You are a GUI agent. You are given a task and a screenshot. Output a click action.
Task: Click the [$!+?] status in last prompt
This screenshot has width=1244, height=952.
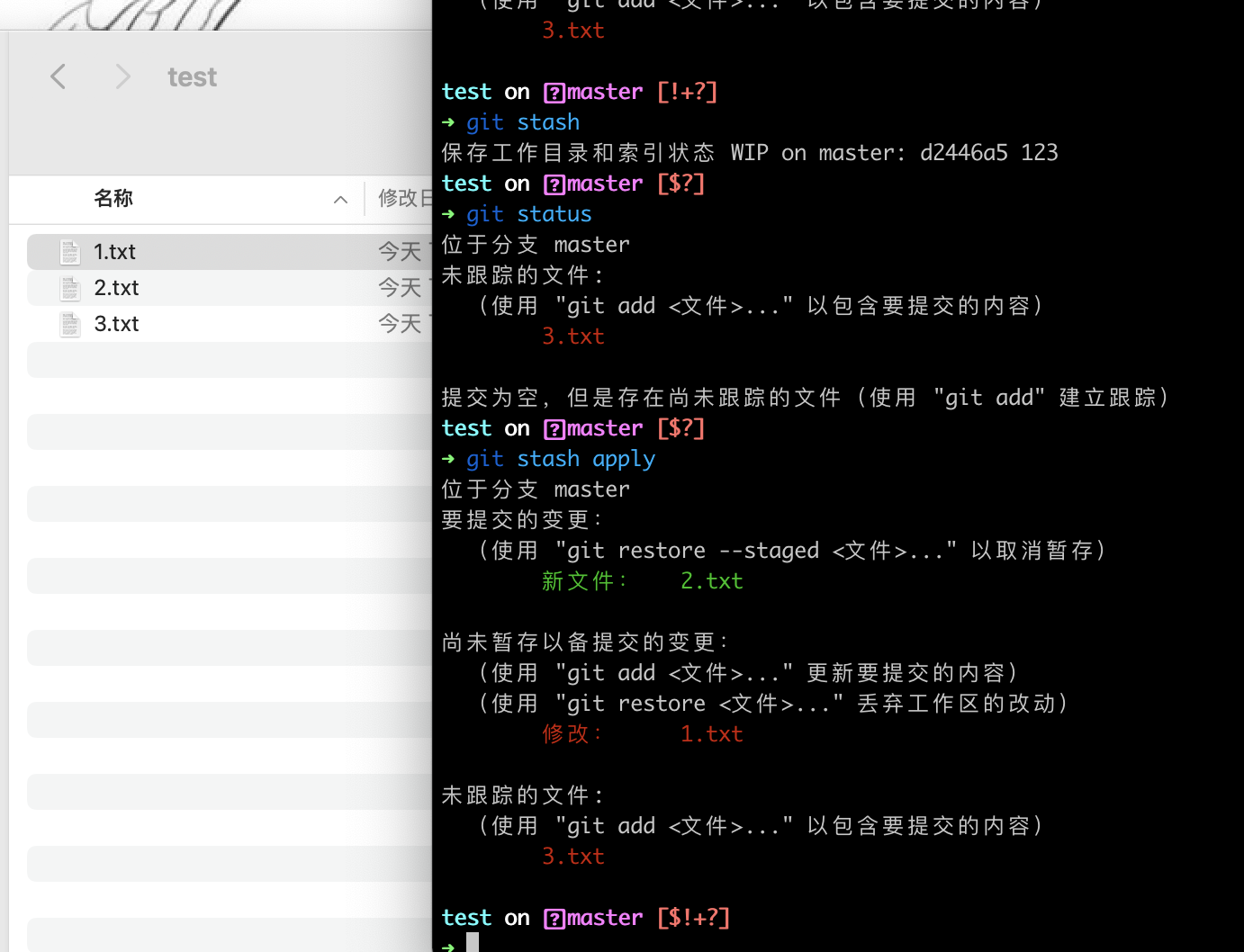click(693, 918)
